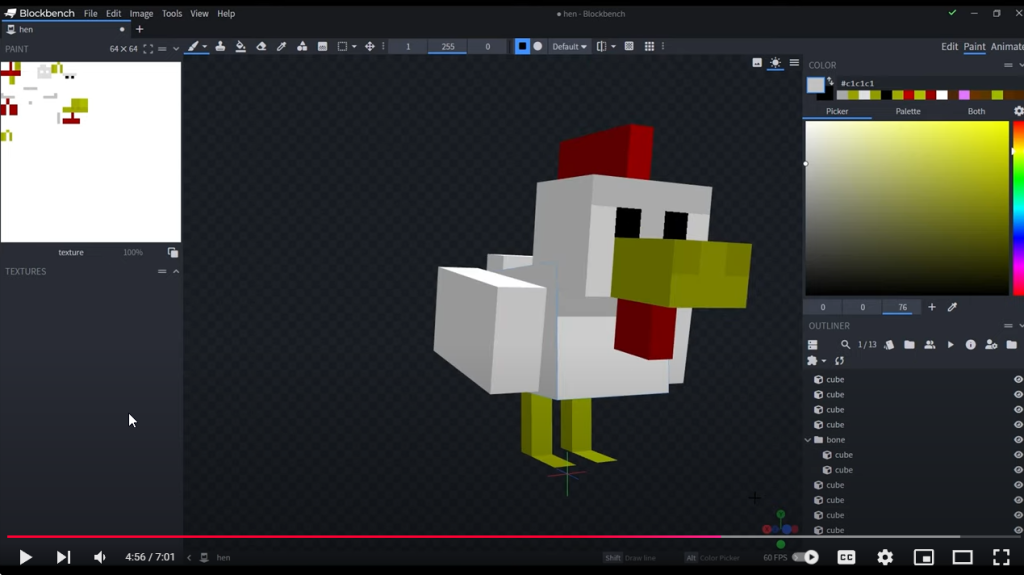Toggle visibility of the bone group

[x=1018, y=440]
